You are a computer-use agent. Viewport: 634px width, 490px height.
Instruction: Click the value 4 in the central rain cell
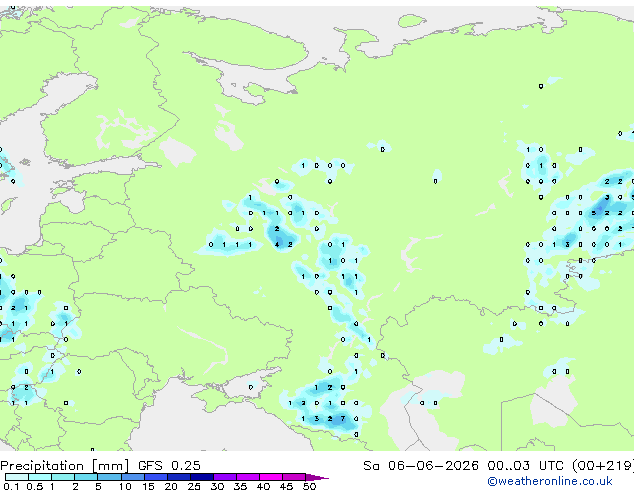277,245
